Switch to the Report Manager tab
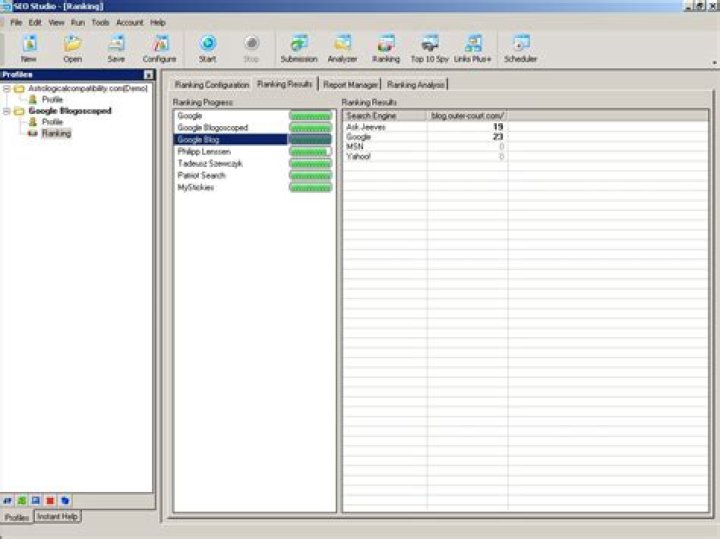 point(350,84)
